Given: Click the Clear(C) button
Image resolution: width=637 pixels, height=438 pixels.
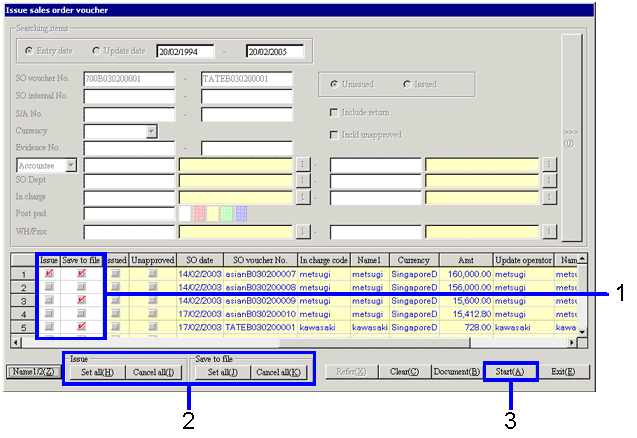Looking at the screenshot, I should pos(405,372).
